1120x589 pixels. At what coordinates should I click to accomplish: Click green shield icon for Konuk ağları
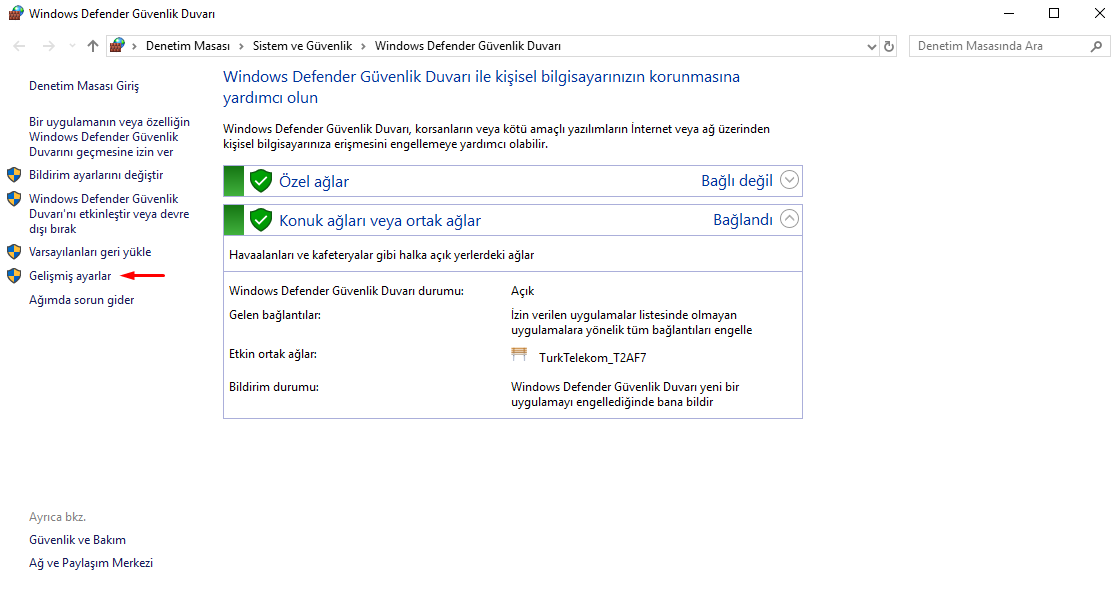point(261,220)
